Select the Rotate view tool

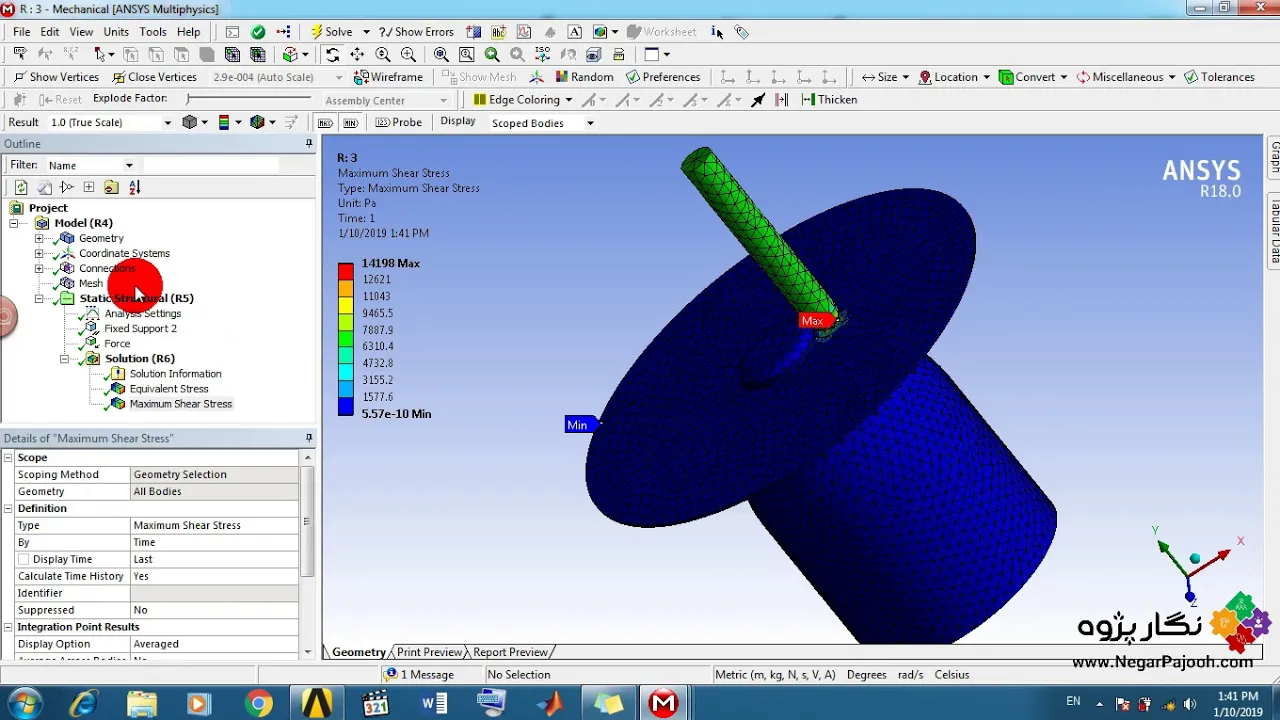coord(332,55)
